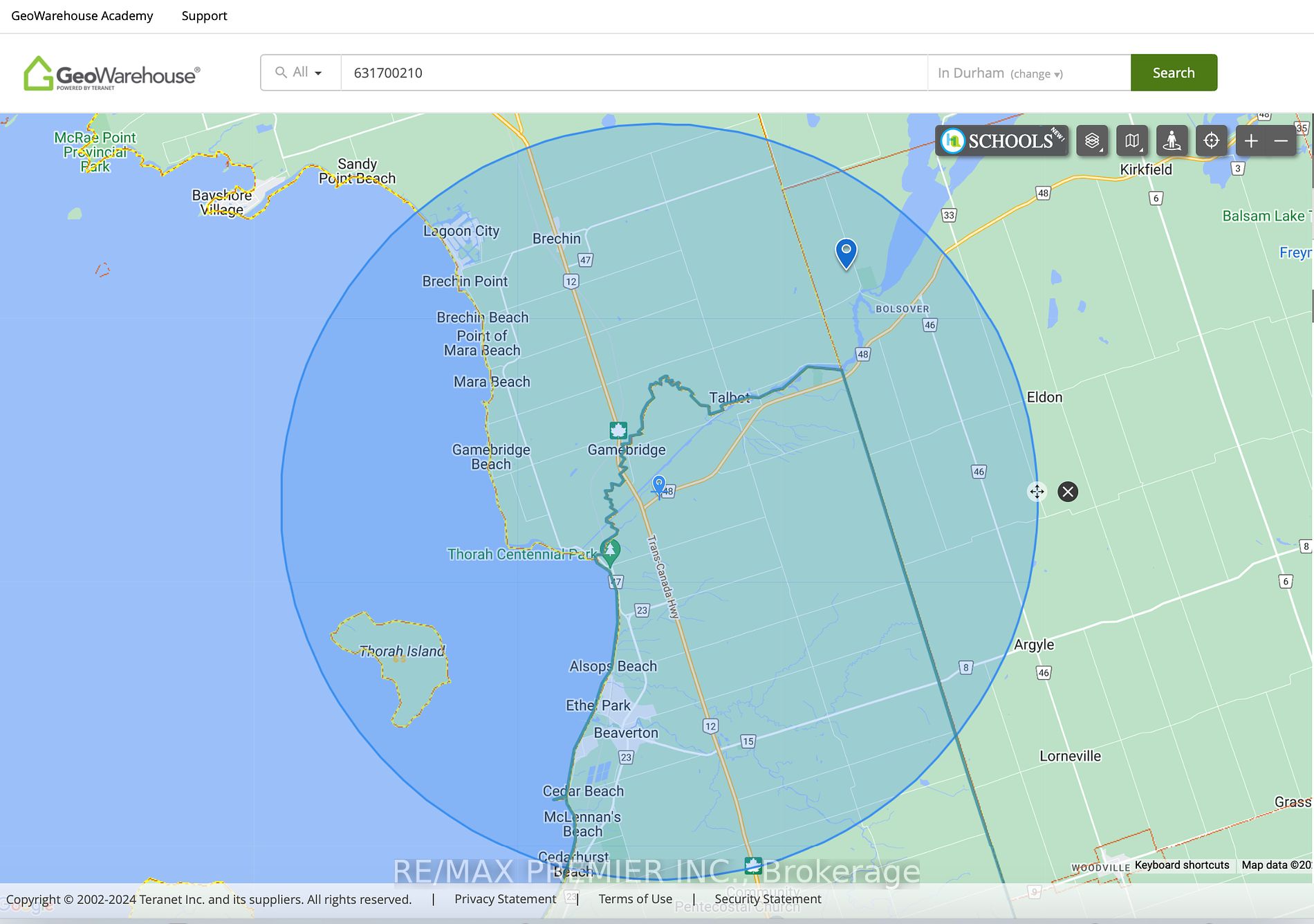Screen dimensions: 1314x924
Task: Switch the map view type
Action: [1132, 141]
